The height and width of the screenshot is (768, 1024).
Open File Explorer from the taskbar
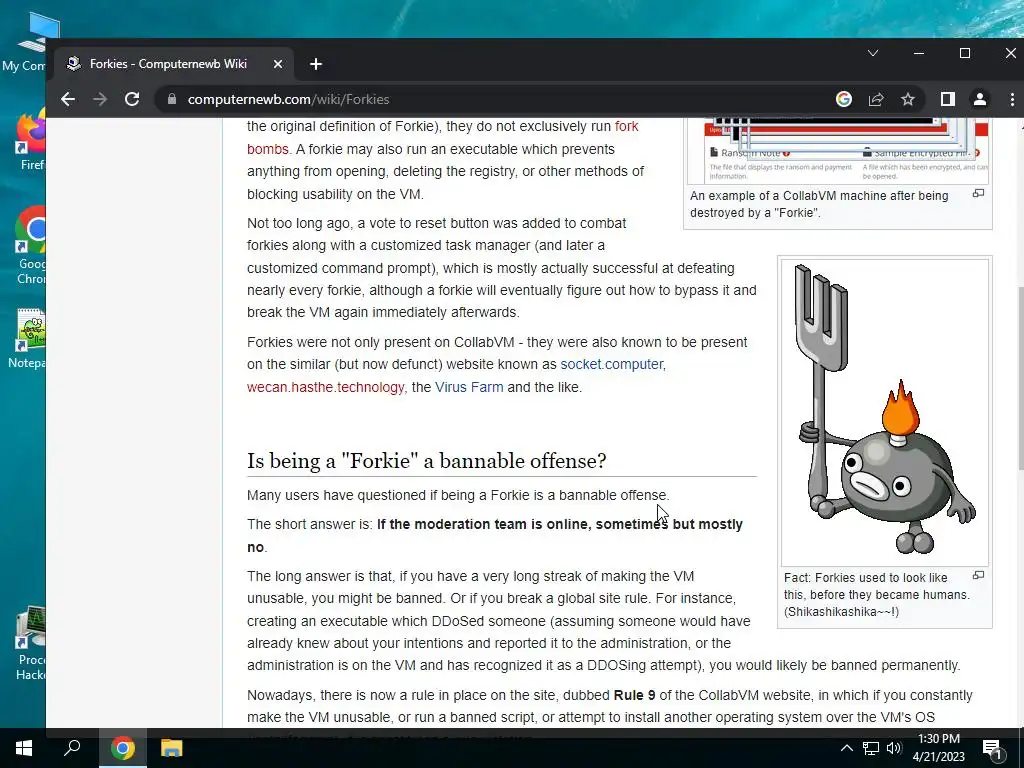click(172, 748)
